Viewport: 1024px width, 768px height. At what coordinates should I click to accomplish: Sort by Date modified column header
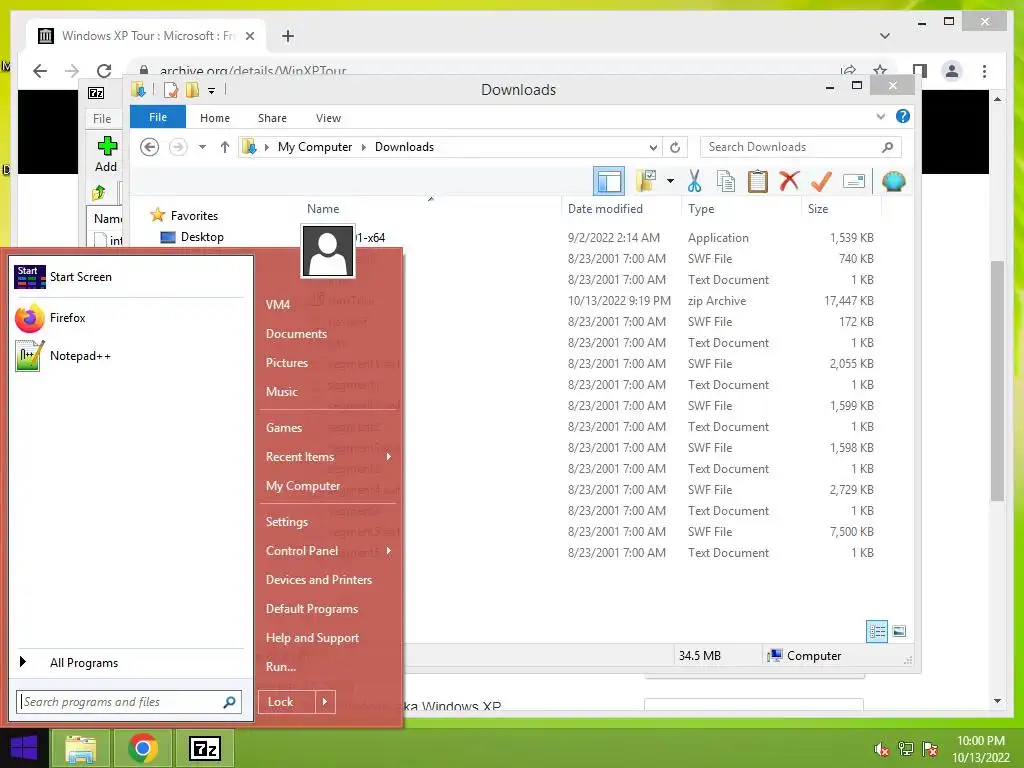point(605,209)
